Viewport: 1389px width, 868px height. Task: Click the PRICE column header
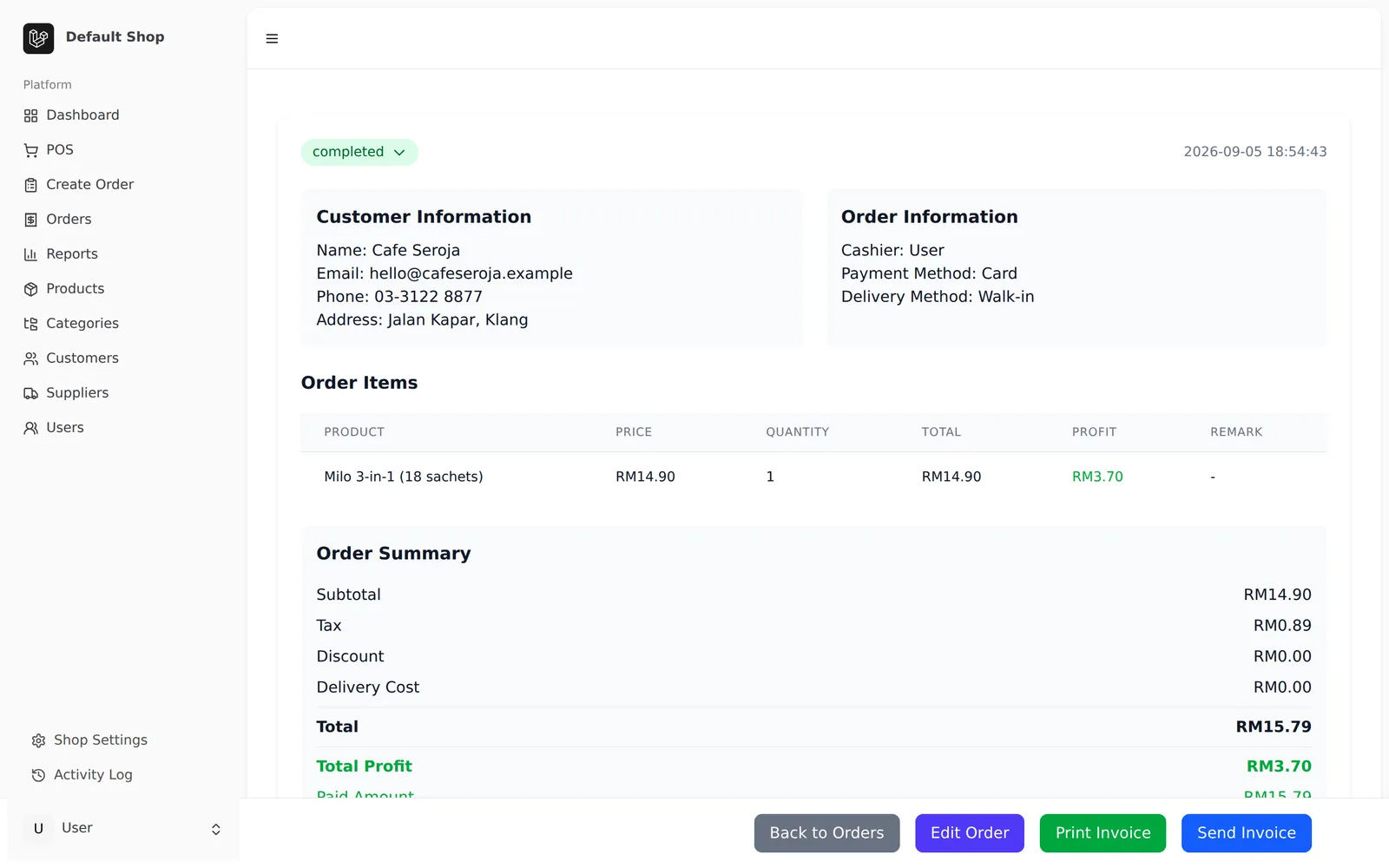(634, 432)
